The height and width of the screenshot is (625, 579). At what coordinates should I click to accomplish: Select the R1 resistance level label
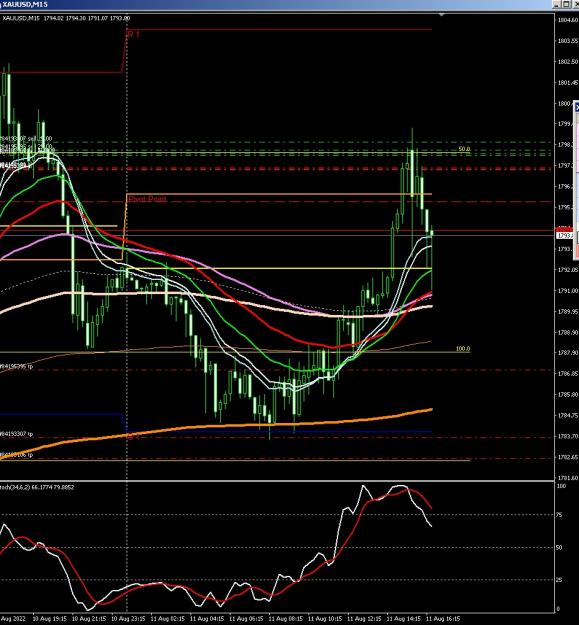pyautogui.click(x=133, y=34)
